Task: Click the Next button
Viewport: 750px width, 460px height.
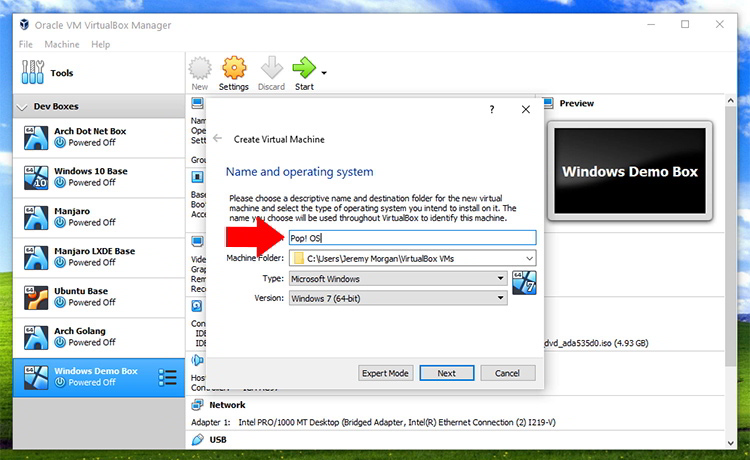Action: point(447,373)
